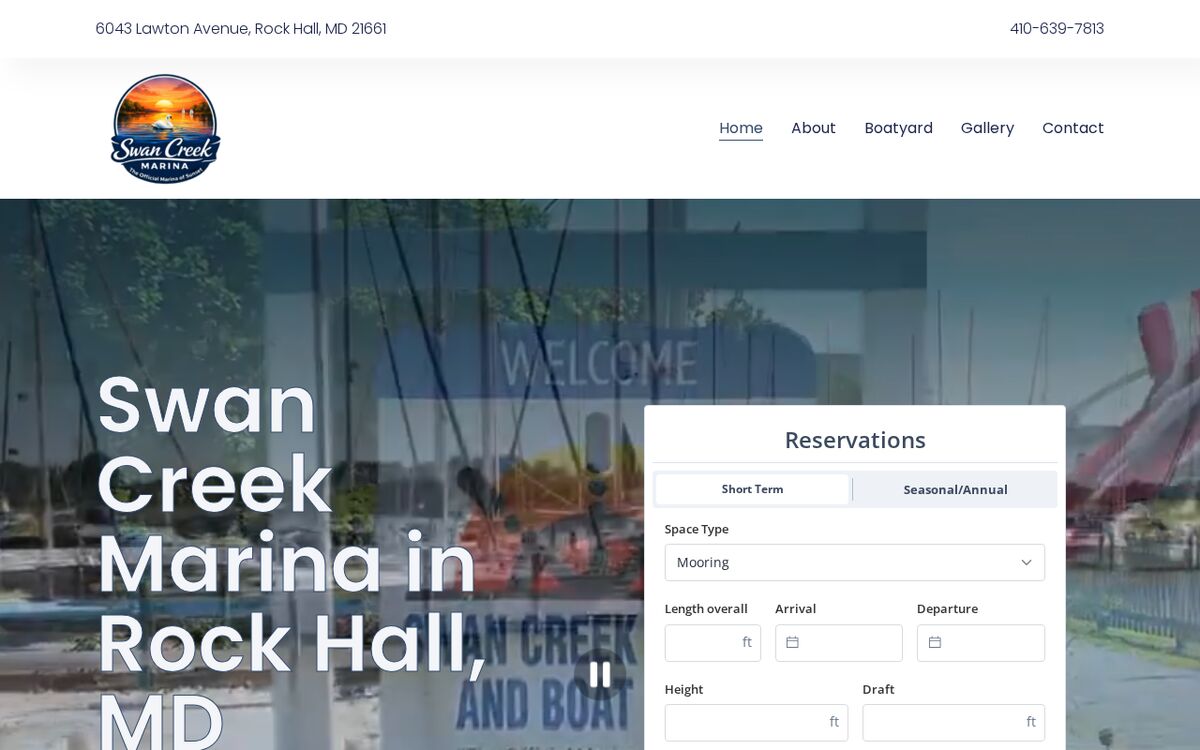
Task: Click the Arrival date field
Action: coord(839,643)
